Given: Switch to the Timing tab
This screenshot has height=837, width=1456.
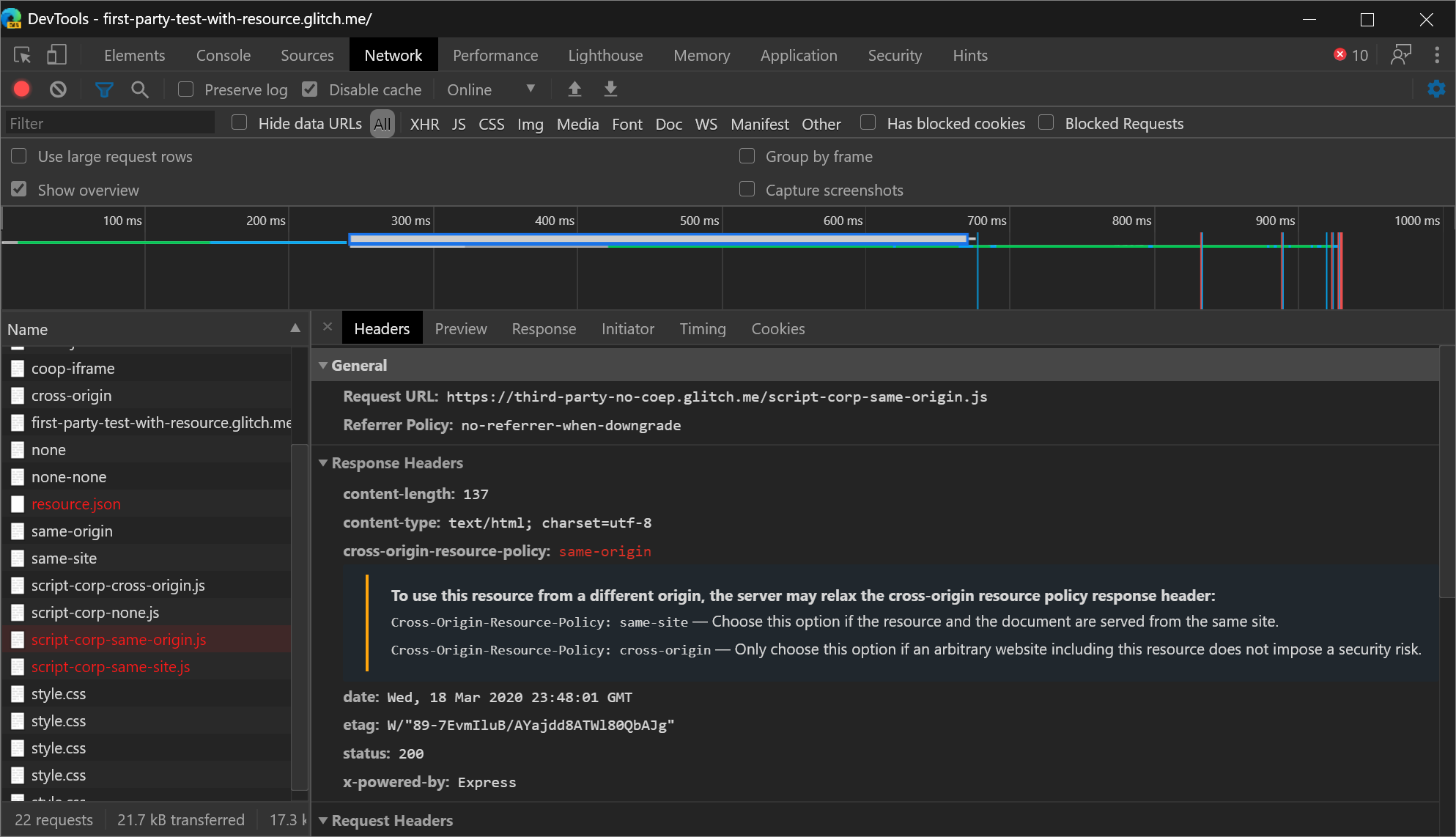Looking at the screenshot, I should 703,329.
